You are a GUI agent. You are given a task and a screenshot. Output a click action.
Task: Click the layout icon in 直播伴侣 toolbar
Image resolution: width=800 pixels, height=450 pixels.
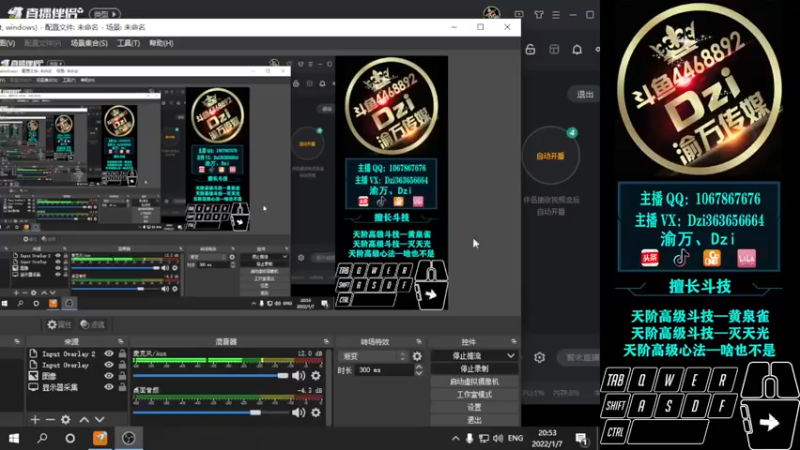[554, 49]
